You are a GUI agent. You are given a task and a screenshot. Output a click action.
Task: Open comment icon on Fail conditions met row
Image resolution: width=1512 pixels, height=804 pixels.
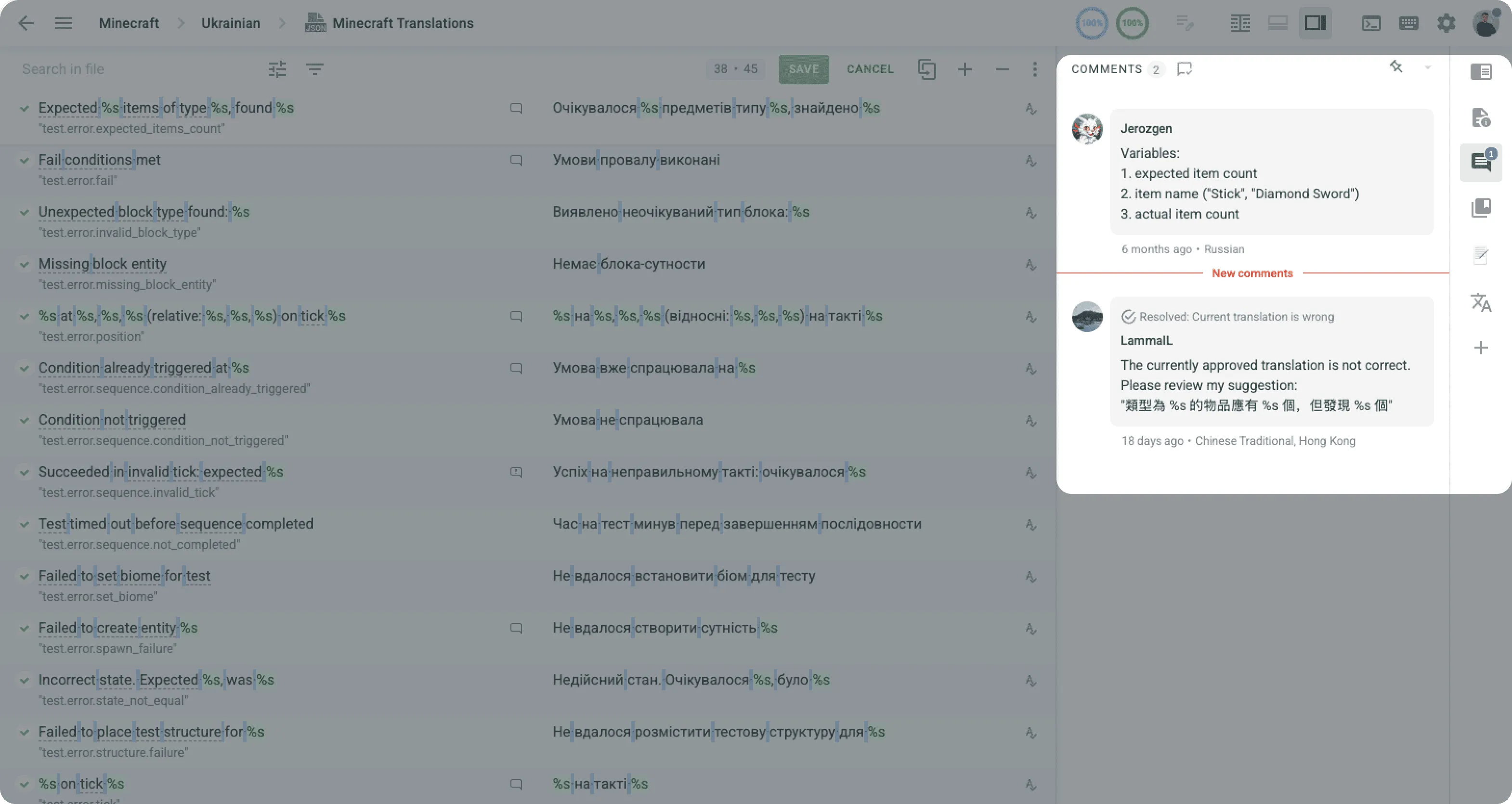[516, 160]
